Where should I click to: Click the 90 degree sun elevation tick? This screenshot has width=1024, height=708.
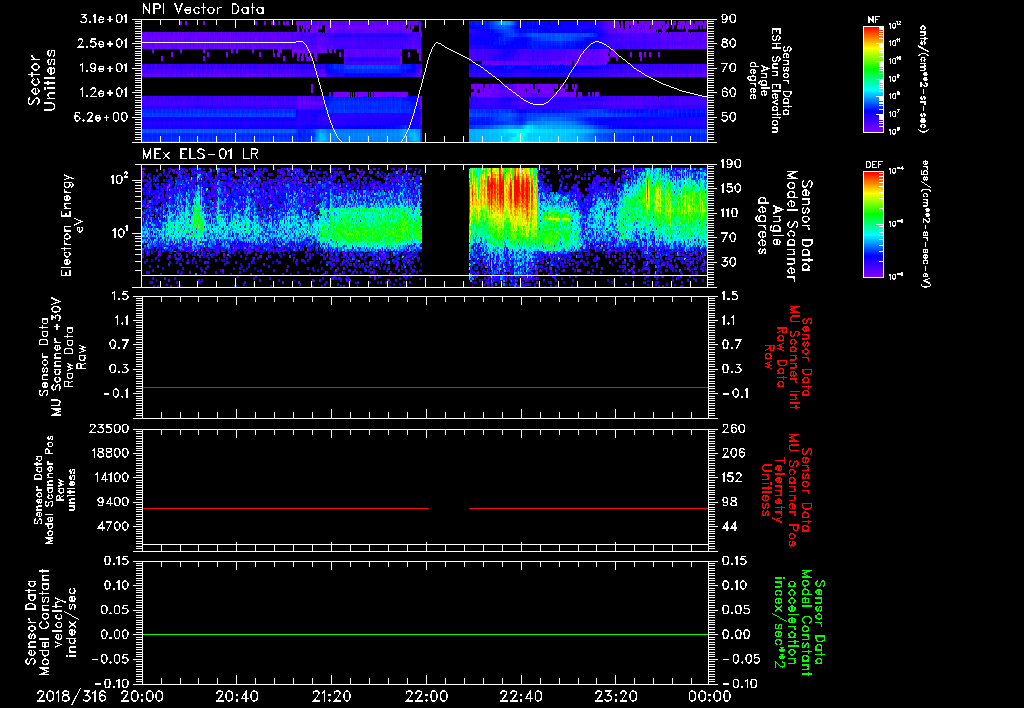[x=728, y=19]
